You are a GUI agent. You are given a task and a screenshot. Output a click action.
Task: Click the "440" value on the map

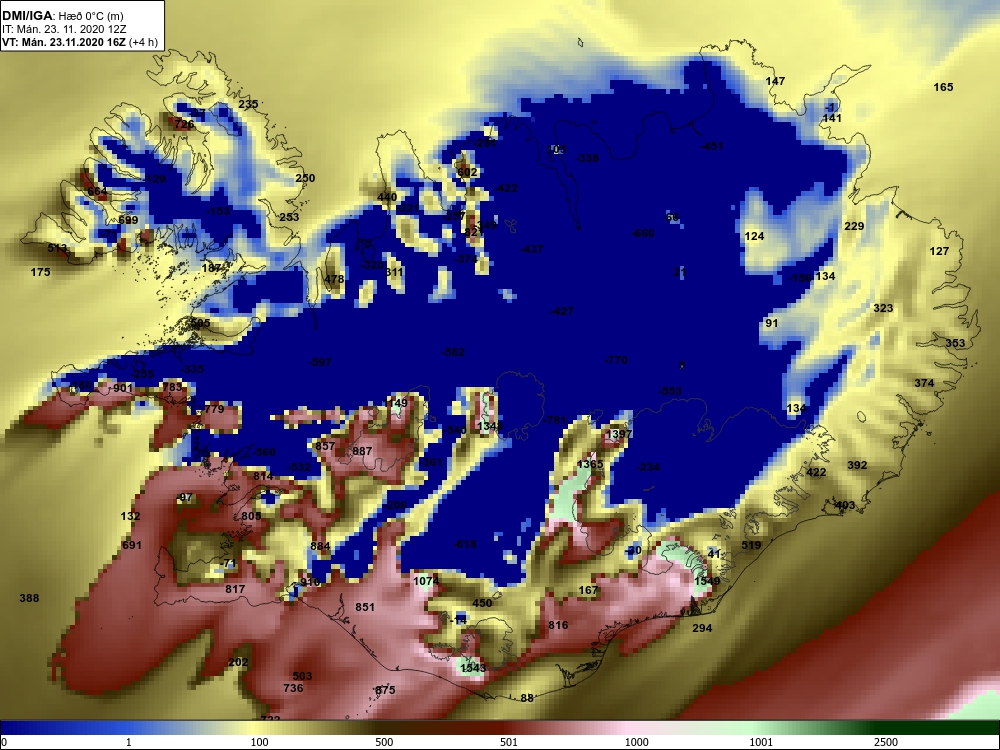[x=387, y=197]
